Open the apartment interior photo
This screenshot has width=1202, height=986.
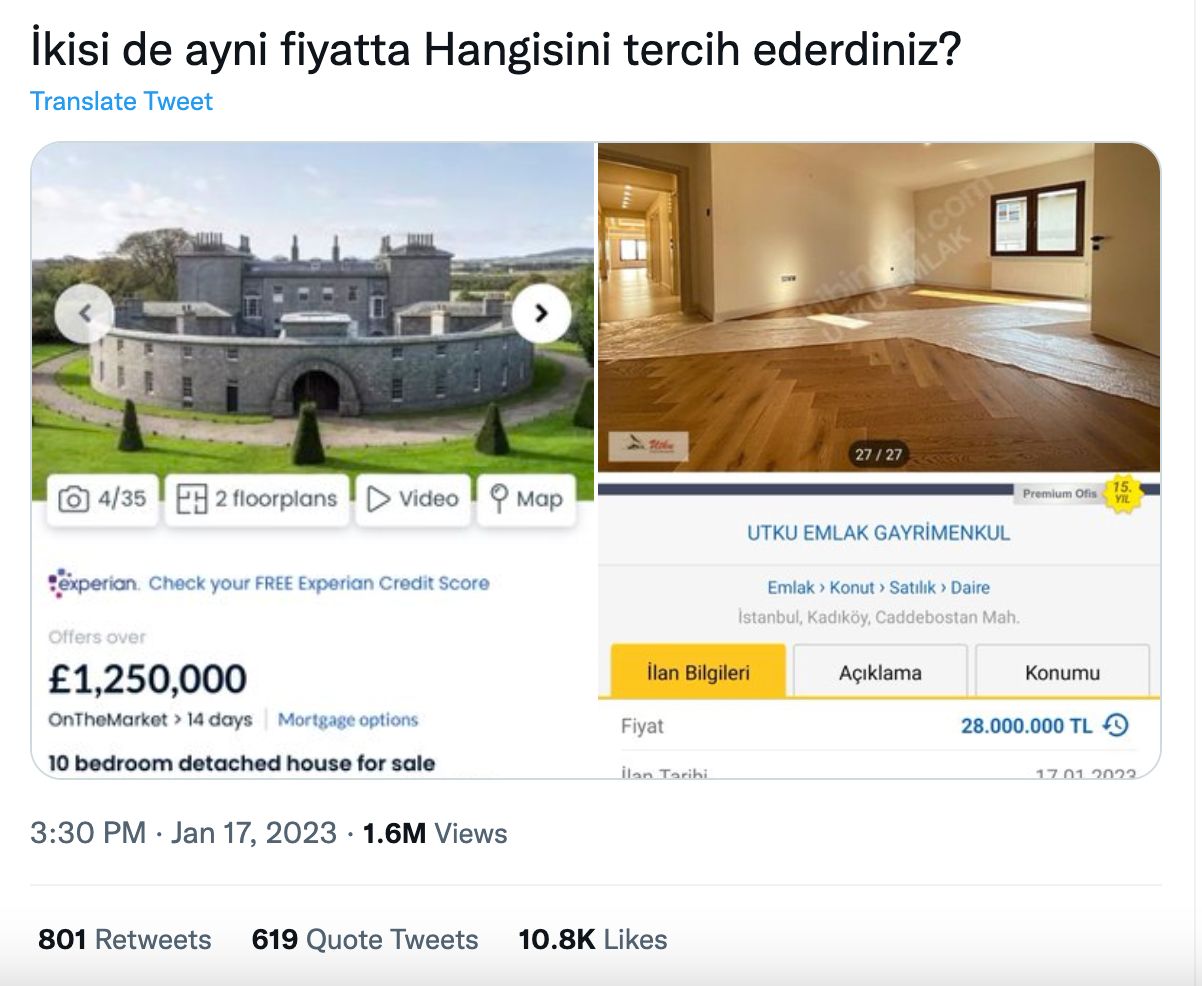click(x=878, y=306)
